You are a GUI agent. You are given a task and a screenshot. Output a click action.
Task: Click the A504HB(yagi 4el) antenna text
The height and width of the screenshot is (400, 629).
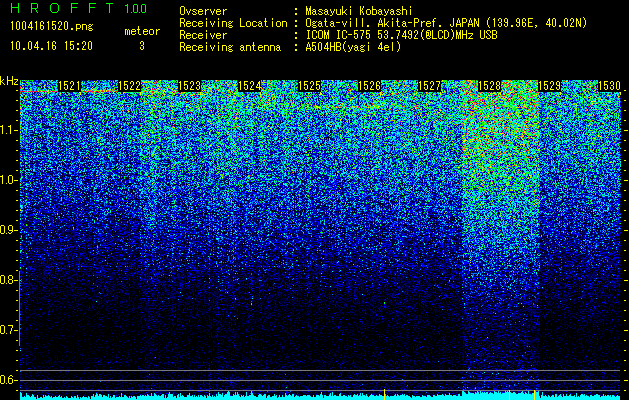pyautogui.click(x=353, y=47)
